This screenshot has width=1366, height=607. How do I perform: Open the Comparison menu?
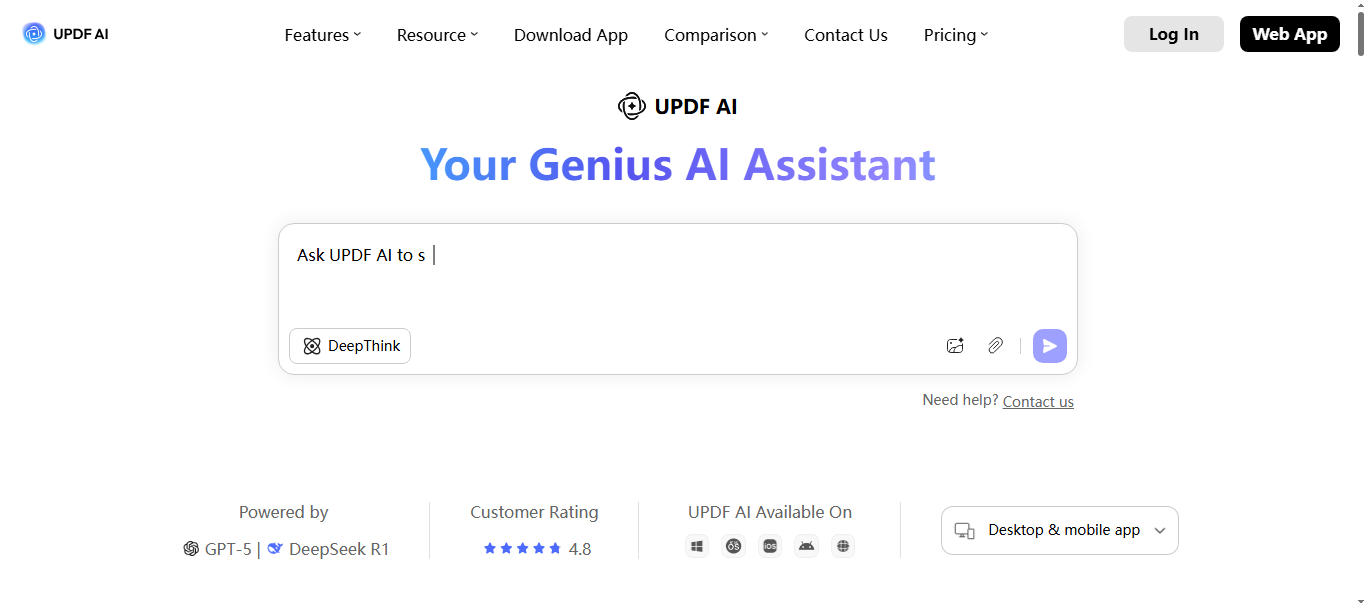(715, 34)
